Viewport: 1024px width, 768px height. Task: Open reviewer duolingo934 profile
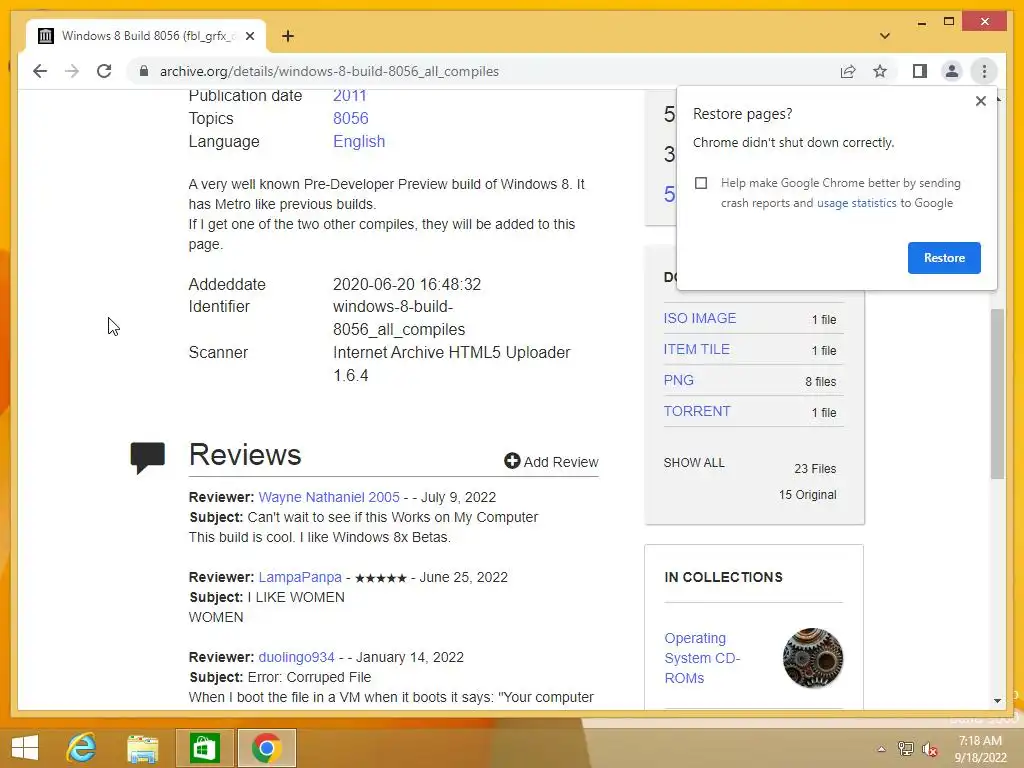click(296, 657)
